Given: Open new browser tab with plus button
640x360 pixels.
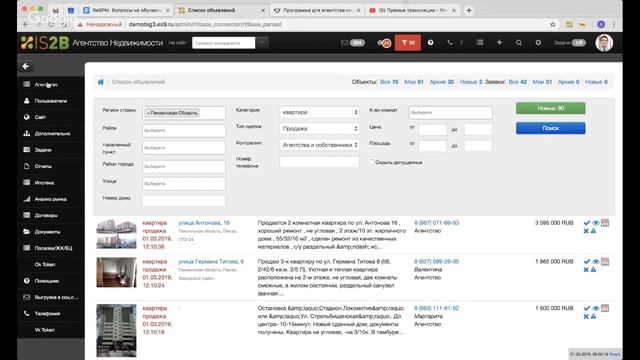Looking at the screenshot, I should [x=469, y=10].
